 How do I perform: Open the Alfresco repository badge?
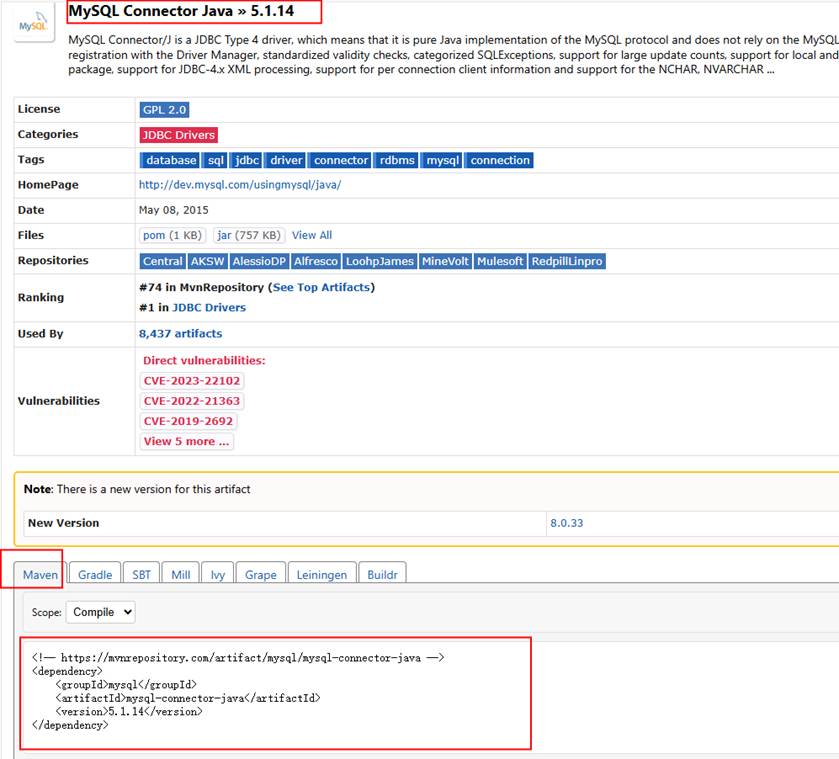tap(316, 261)
